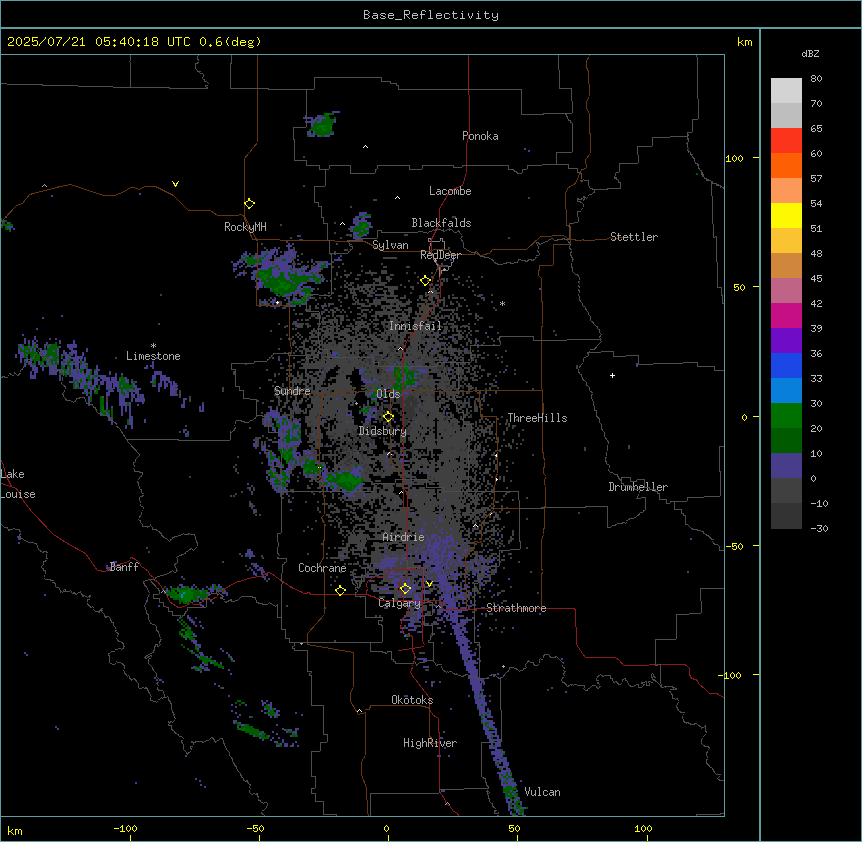Screen dimensions: 862x842
Task: Click the Ponoka city label
Action: click(480, 136)
